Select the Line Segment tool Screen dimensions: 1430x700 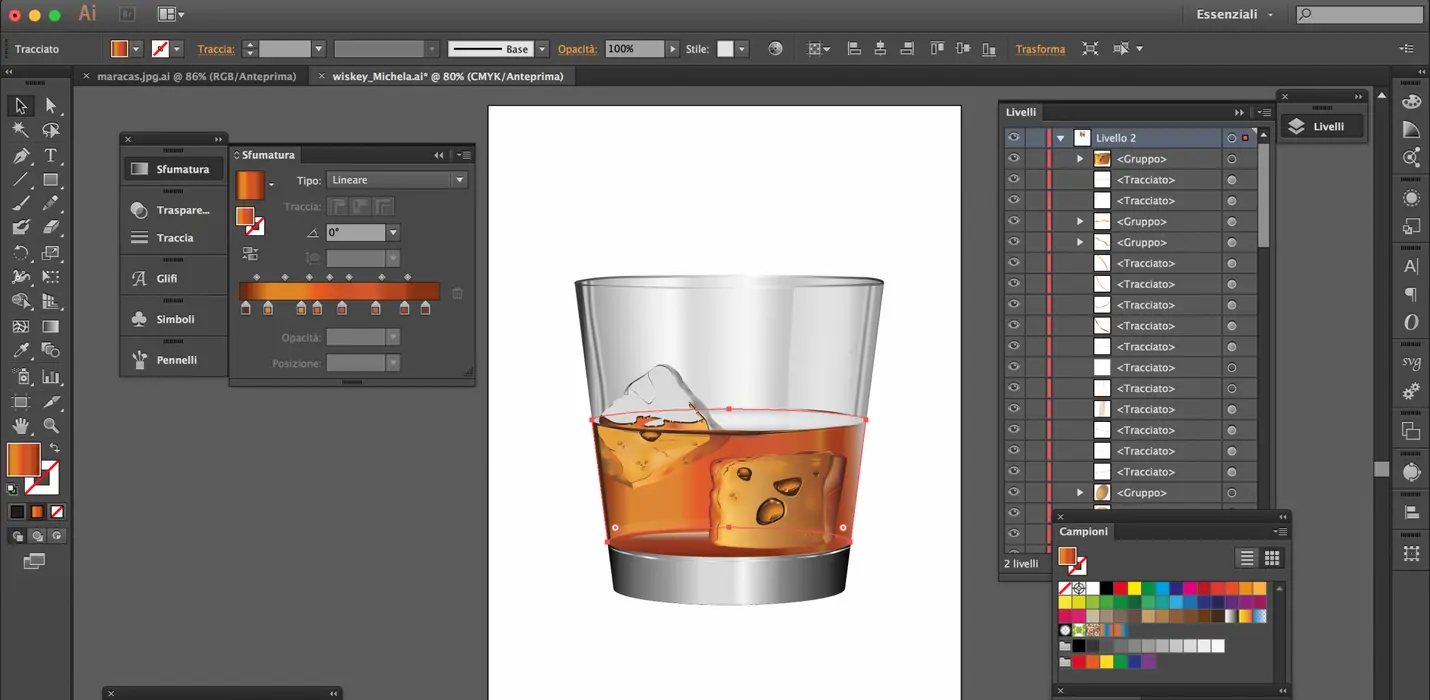[x=20, y=180]
